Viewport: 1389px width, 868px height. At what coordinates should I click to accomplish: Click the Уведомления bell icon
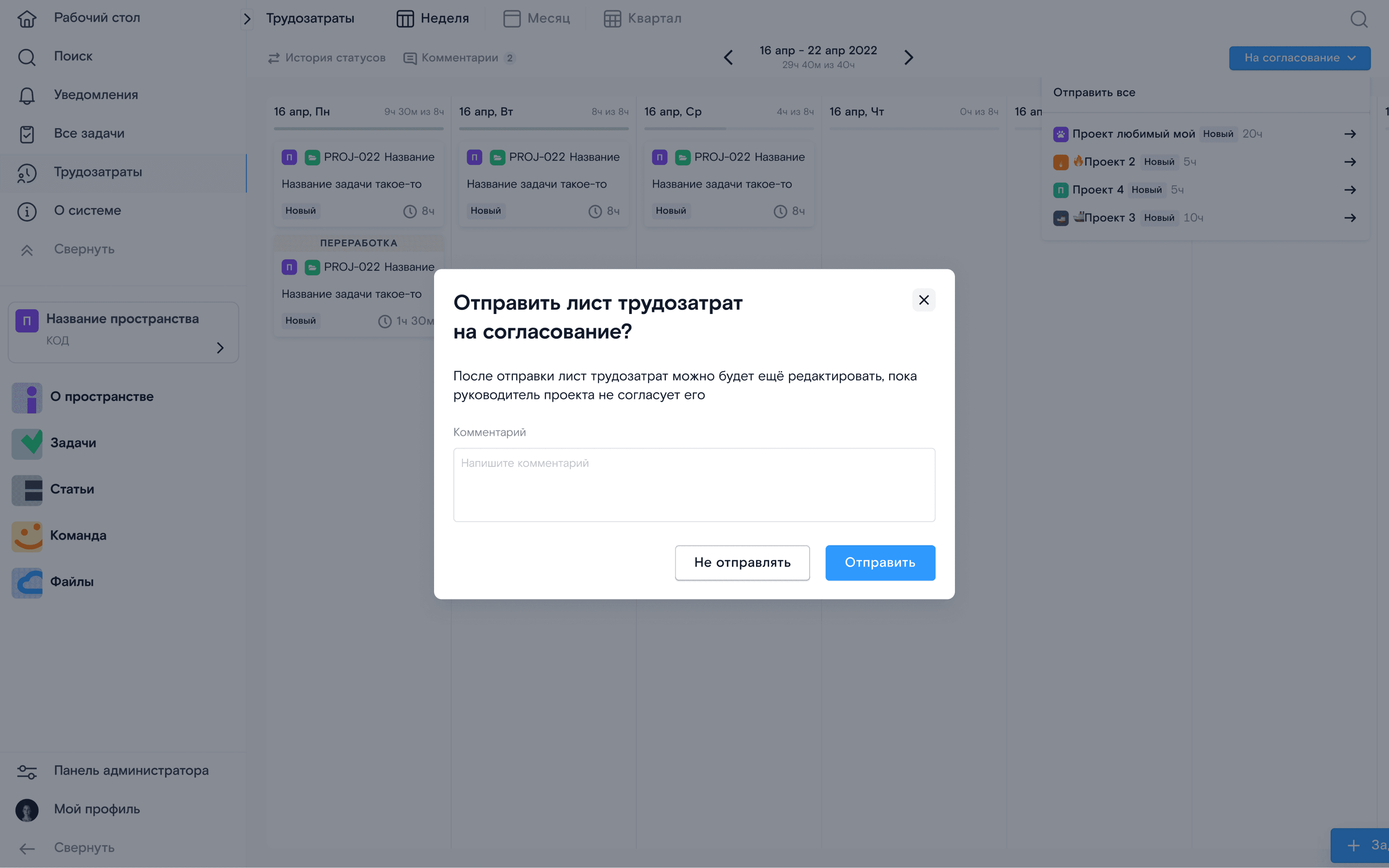pos(26,95)
